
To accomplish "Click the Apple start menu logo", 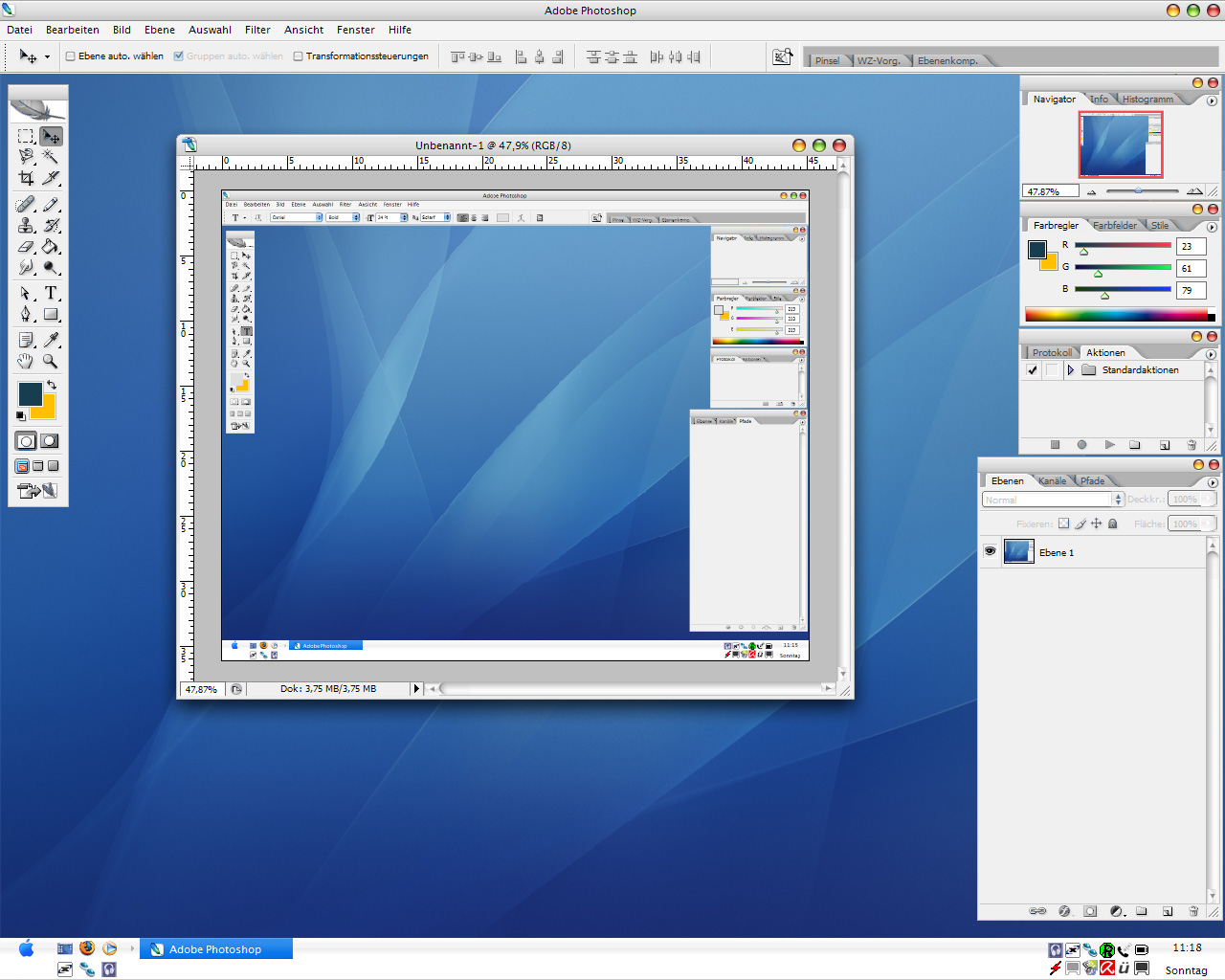I will pos(26,948).
